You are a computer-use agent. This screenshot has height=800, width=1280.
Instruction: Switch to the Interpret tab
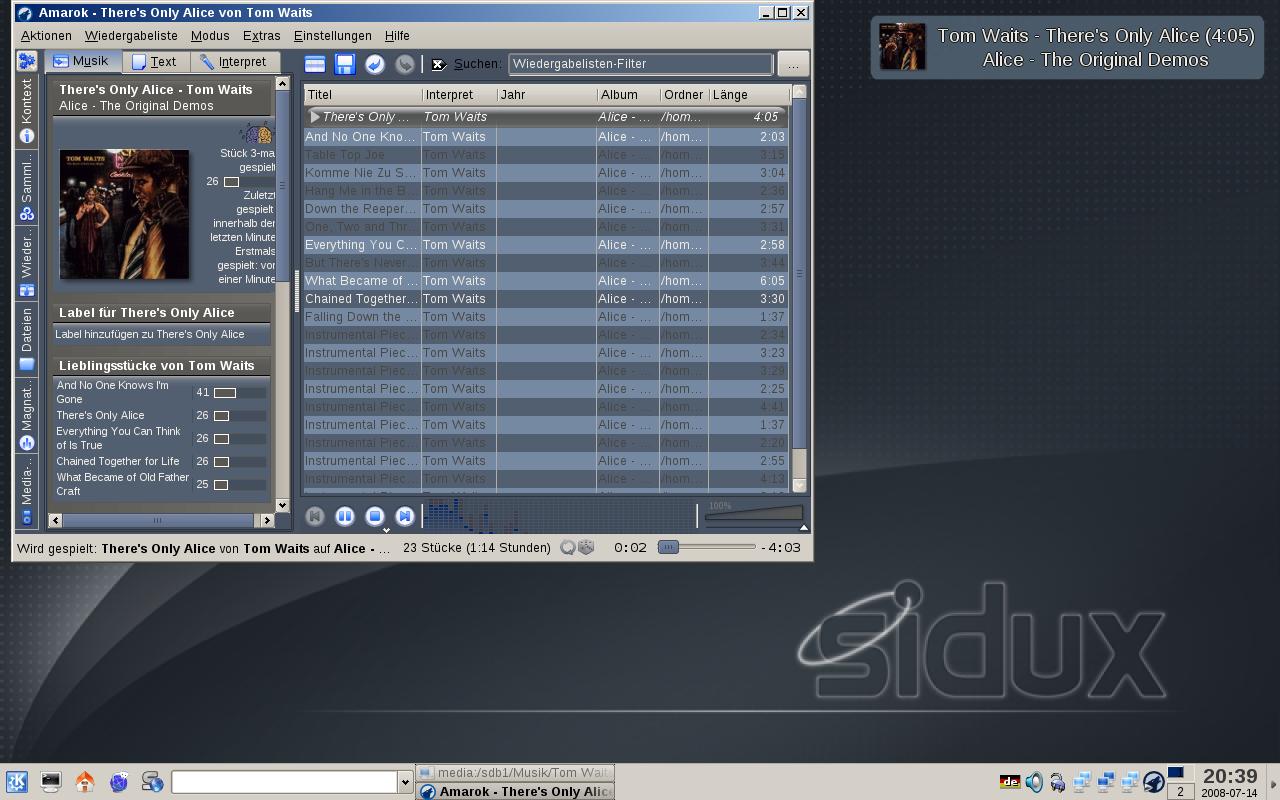[x=233, y=61]
